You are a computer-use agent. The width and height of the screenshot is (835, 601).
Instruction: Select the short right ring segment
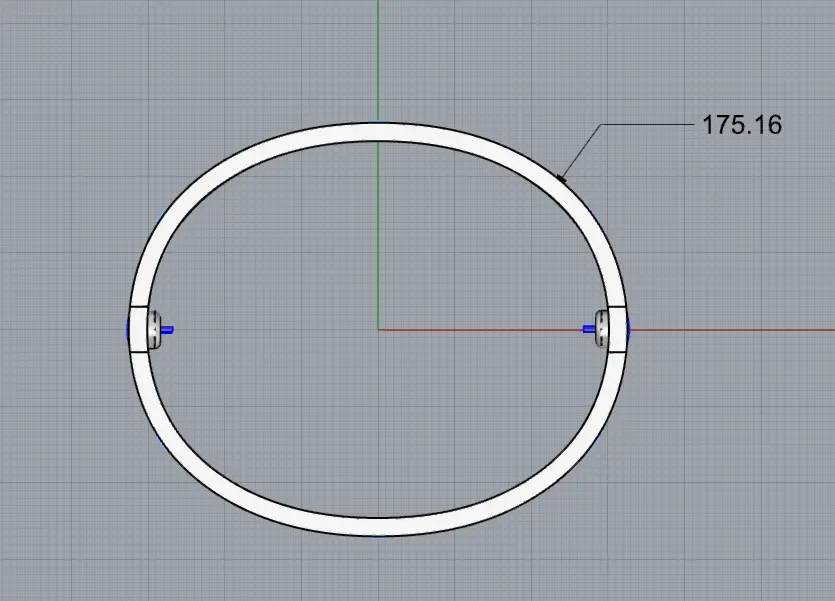618,328
